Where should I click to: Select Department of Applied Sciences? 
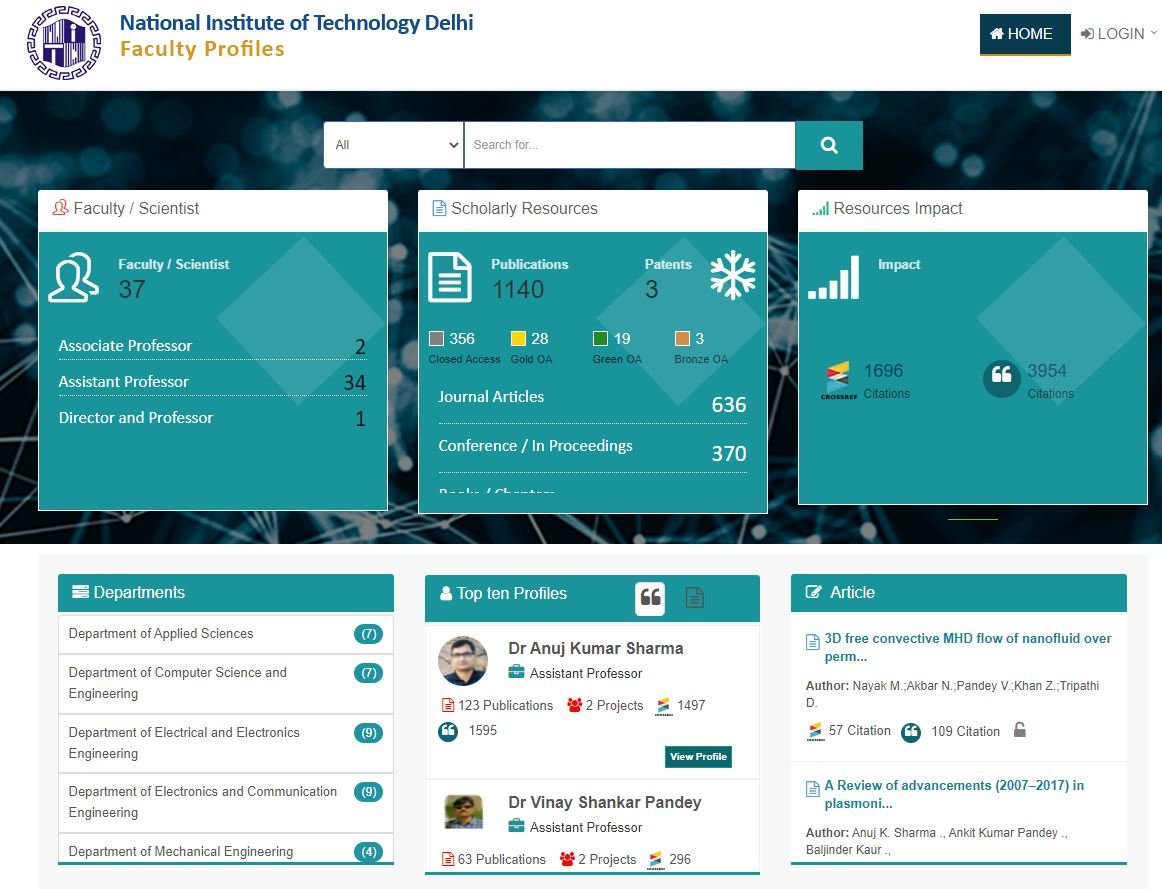pos(161,634)
